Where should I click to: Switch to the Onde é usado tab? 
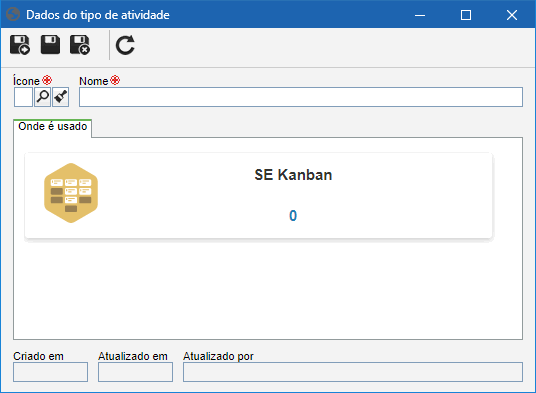tap(53, 127)
